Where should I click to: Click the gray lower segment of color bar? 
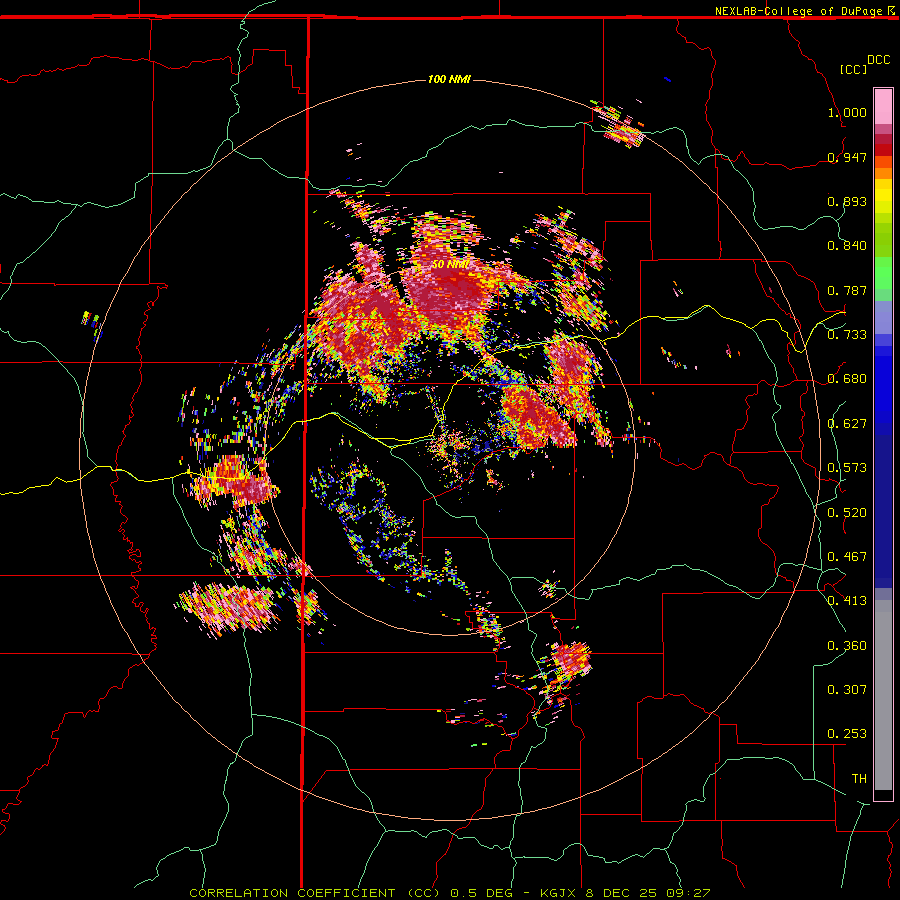point(883,695)
